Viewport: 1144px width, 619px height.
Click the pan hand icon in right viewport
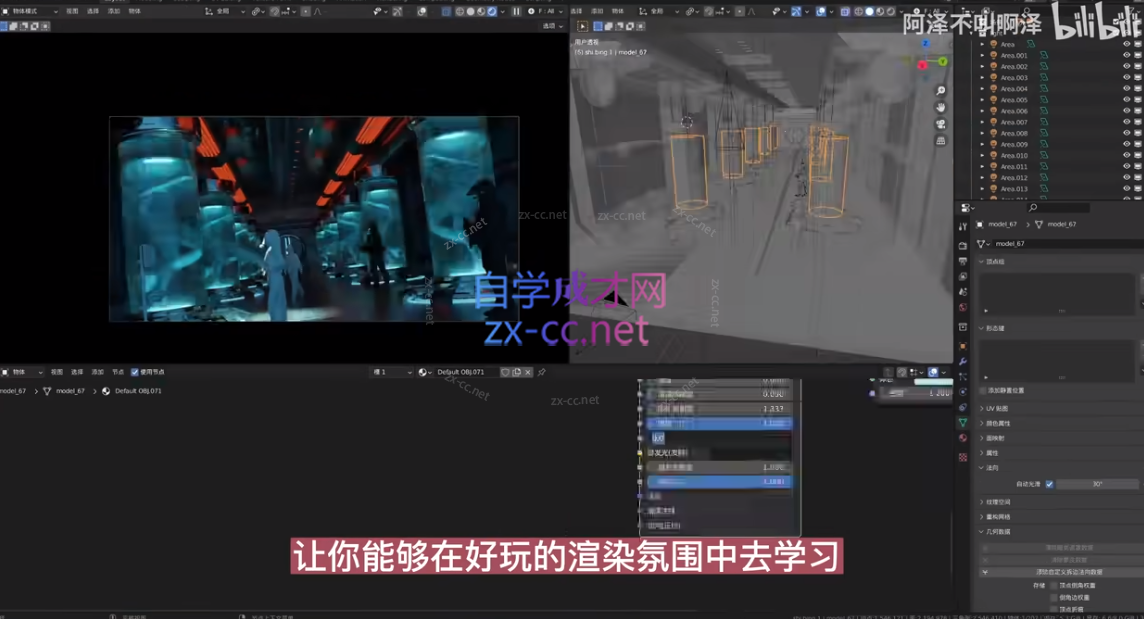click(941, 107)
